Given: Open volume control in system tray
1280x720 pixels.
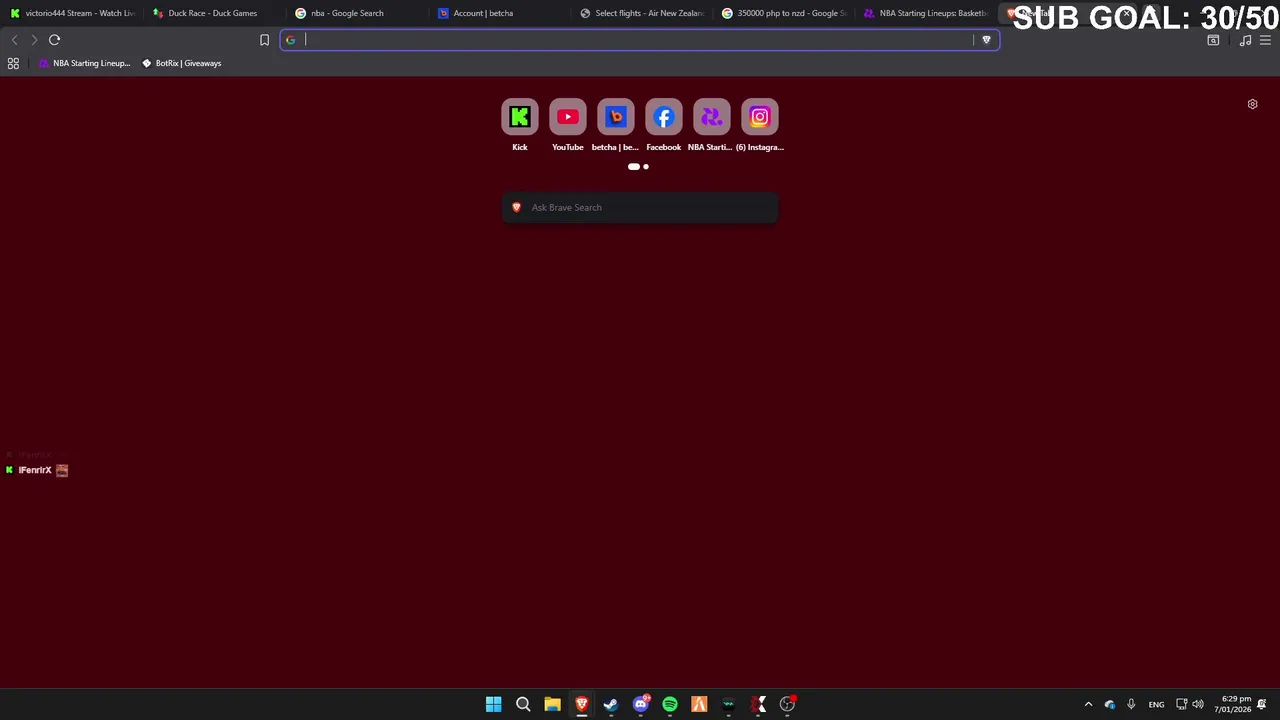Looking at the screenshot, I should point(1198,704).
